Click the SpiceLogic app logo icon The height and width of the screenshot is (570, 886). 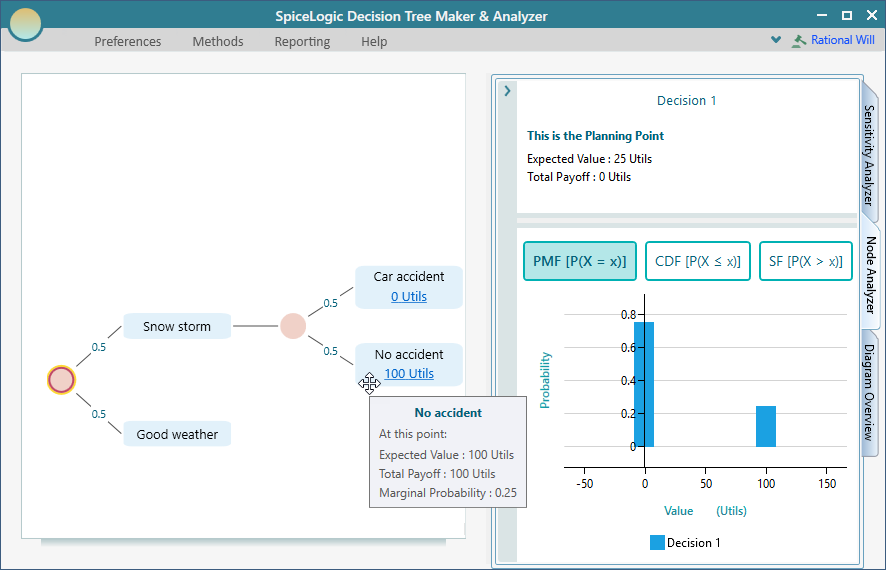[25, 22]
